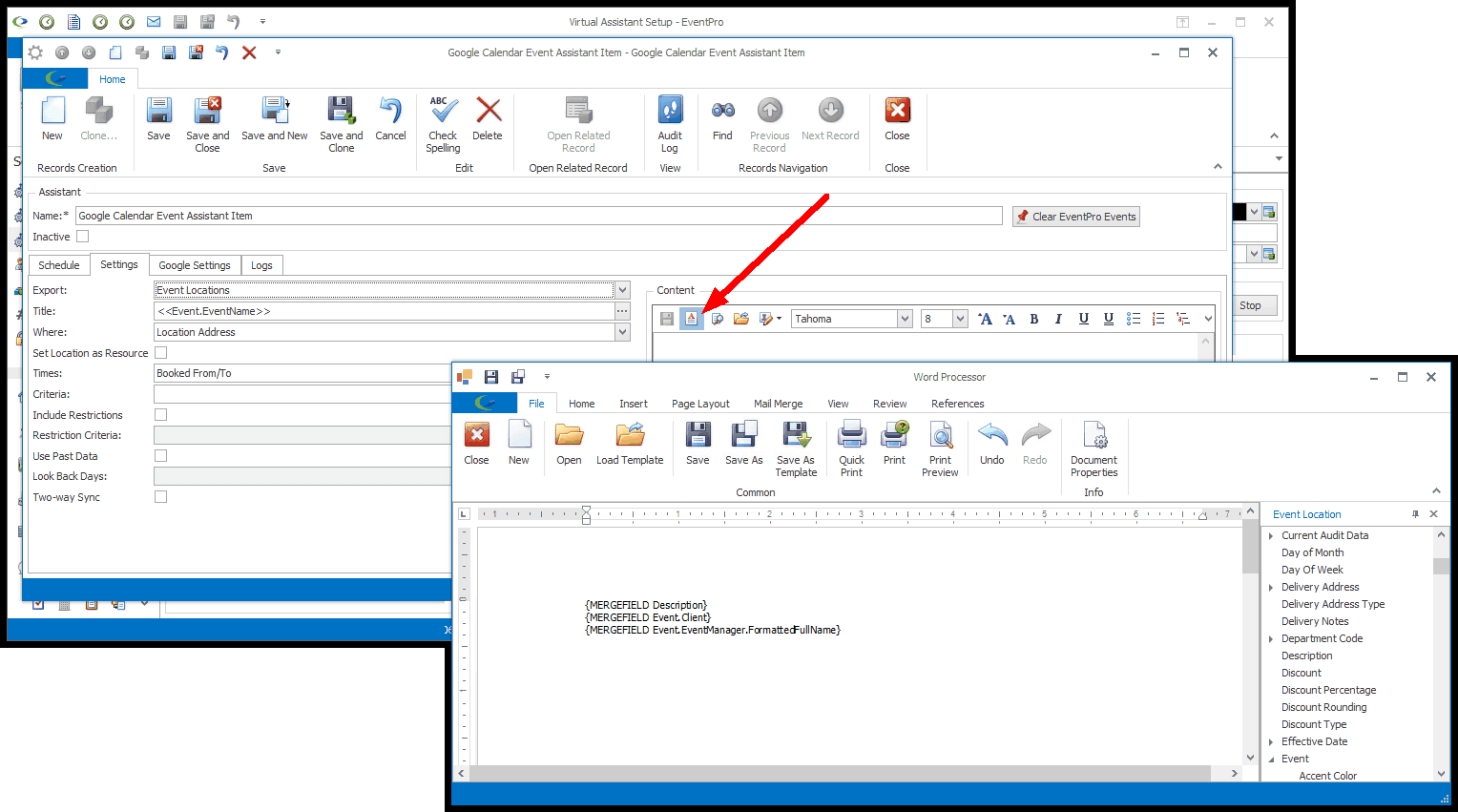Screen dimensions: 1458x812
Task: Expand Department Code tree node
Action: tap(1272, 639)
